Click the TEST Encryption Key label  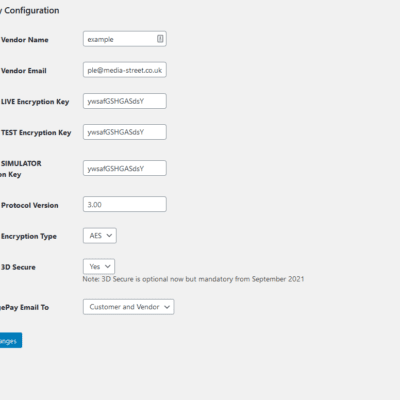(36, 133)
